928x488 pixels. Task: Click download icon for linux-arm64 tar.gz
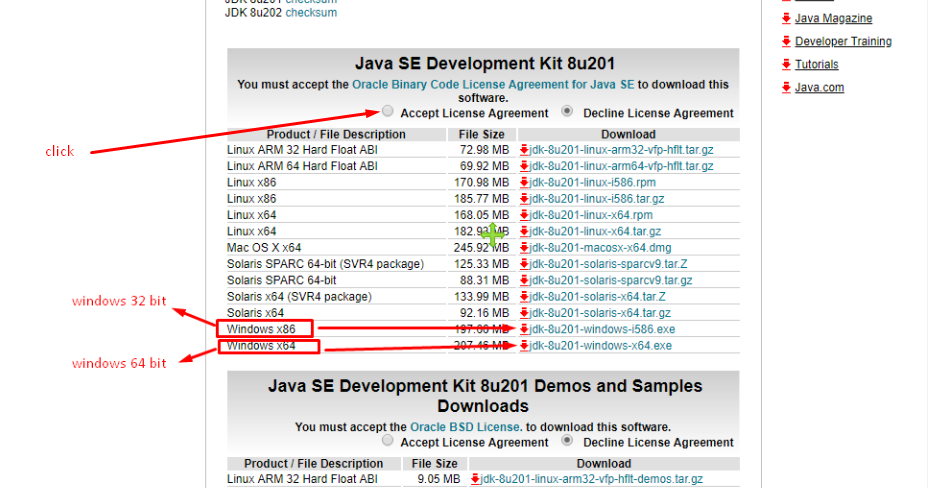tap(524, 166)
